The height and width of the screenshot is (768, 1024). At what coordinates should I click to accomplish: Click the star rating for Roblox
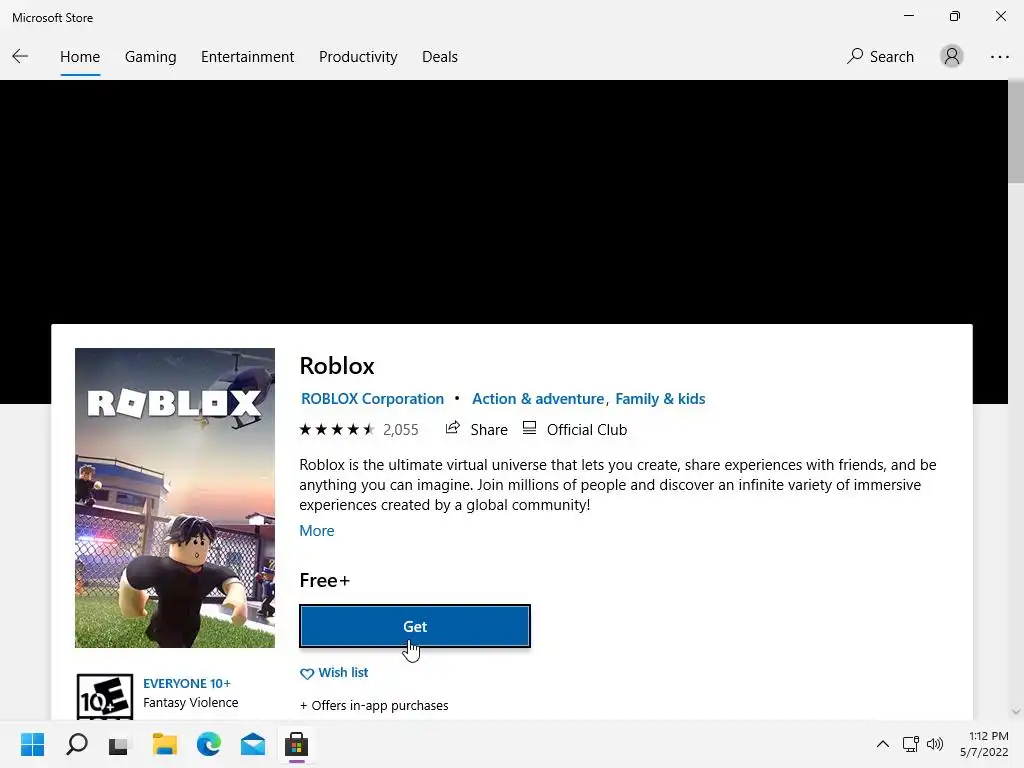coord(337,430)
